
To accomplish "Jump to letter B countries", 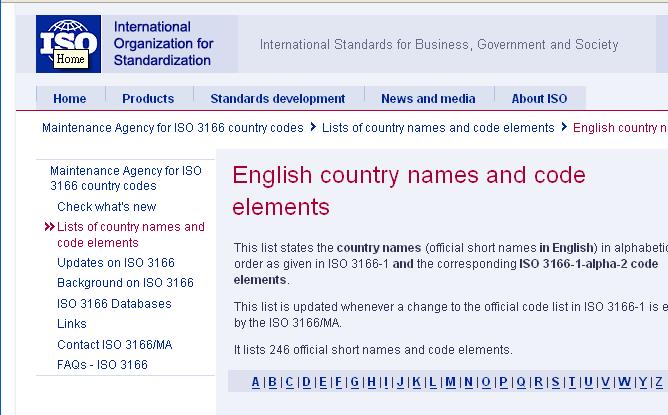I will click(x=273, y=382).
